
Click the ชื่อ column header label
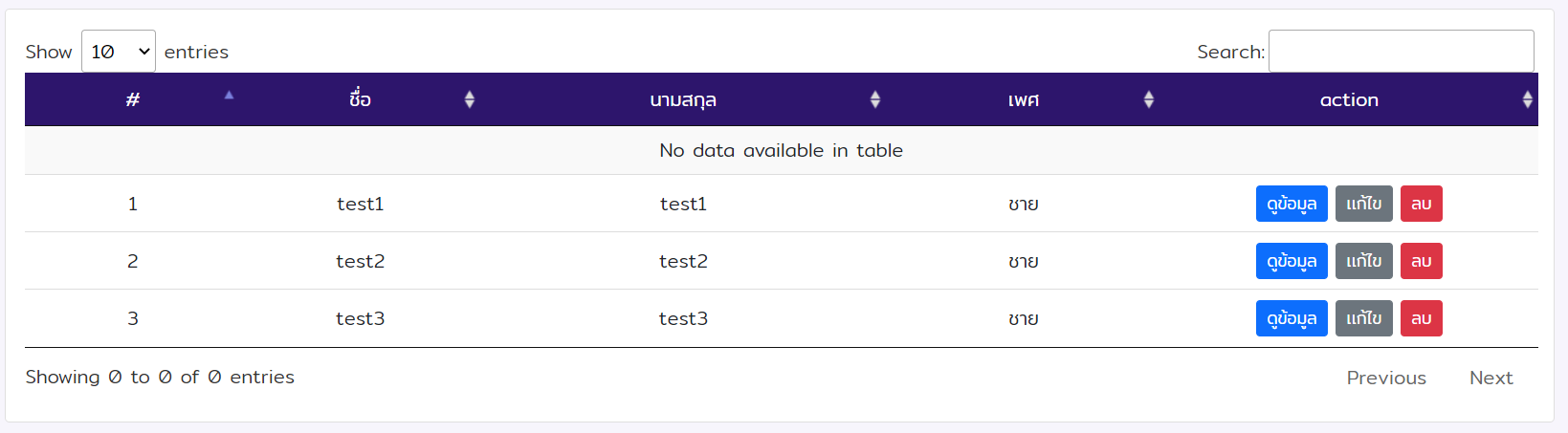click(360, 99)
